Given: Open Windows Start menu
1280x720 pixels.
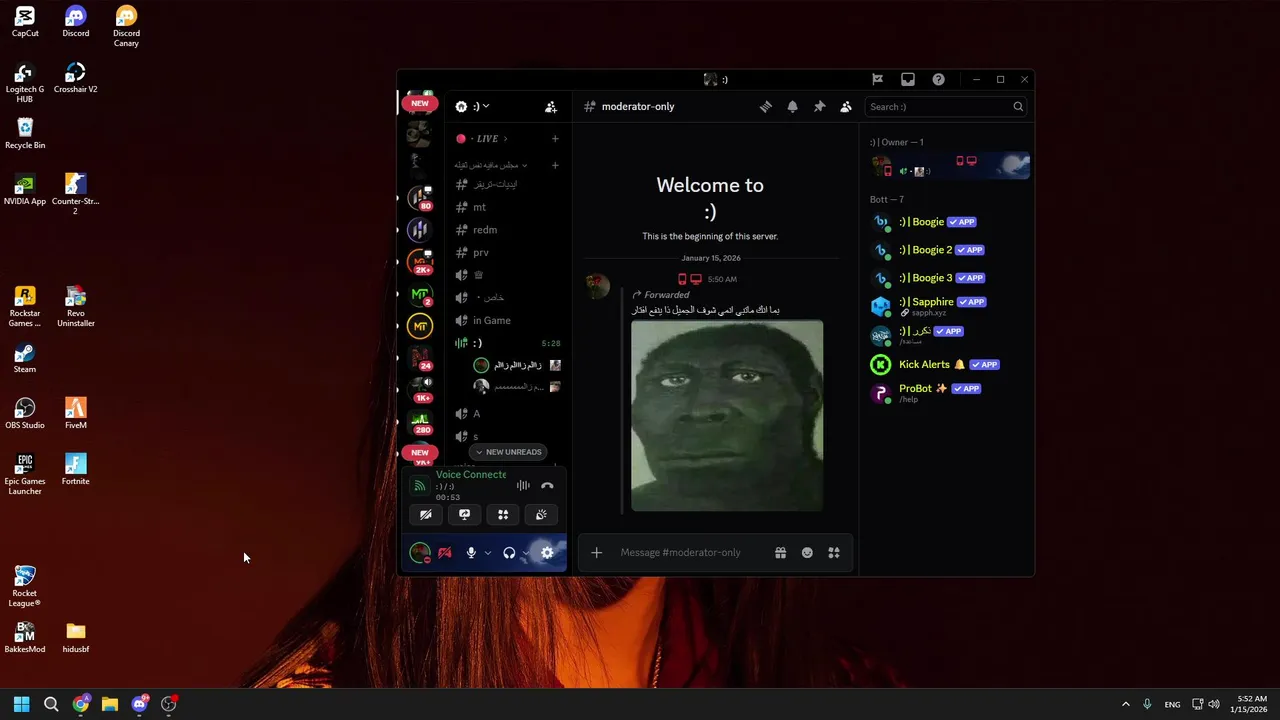Looking at the screenshot, I should (22, 704).
